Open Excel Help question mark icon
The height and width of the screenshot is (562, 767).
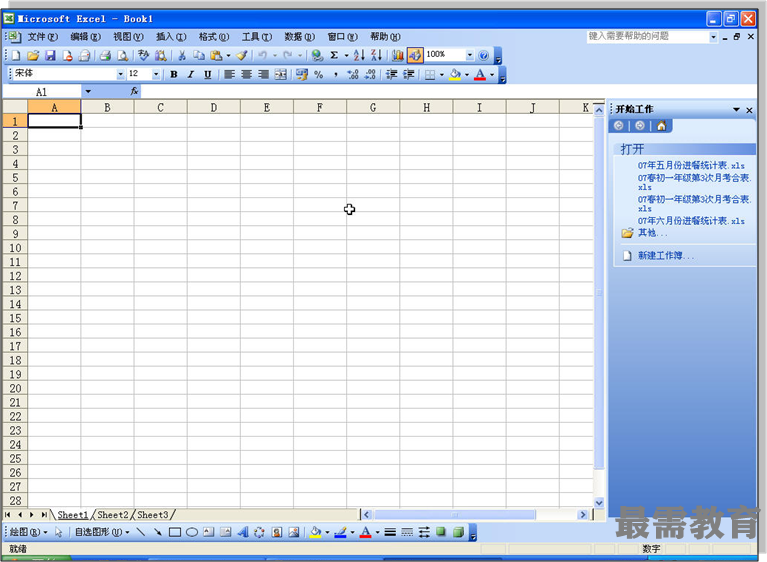tap(483, 55)
